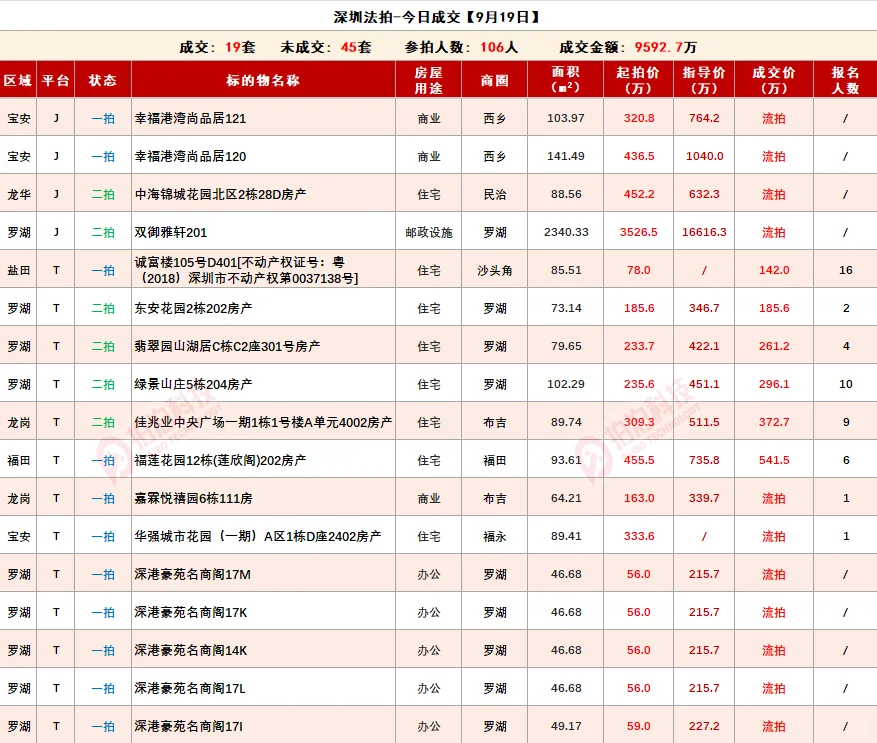Select 嘉霖悦禧园6栋111房
This screenshot has height=743, width=877.
click(194, 499)
